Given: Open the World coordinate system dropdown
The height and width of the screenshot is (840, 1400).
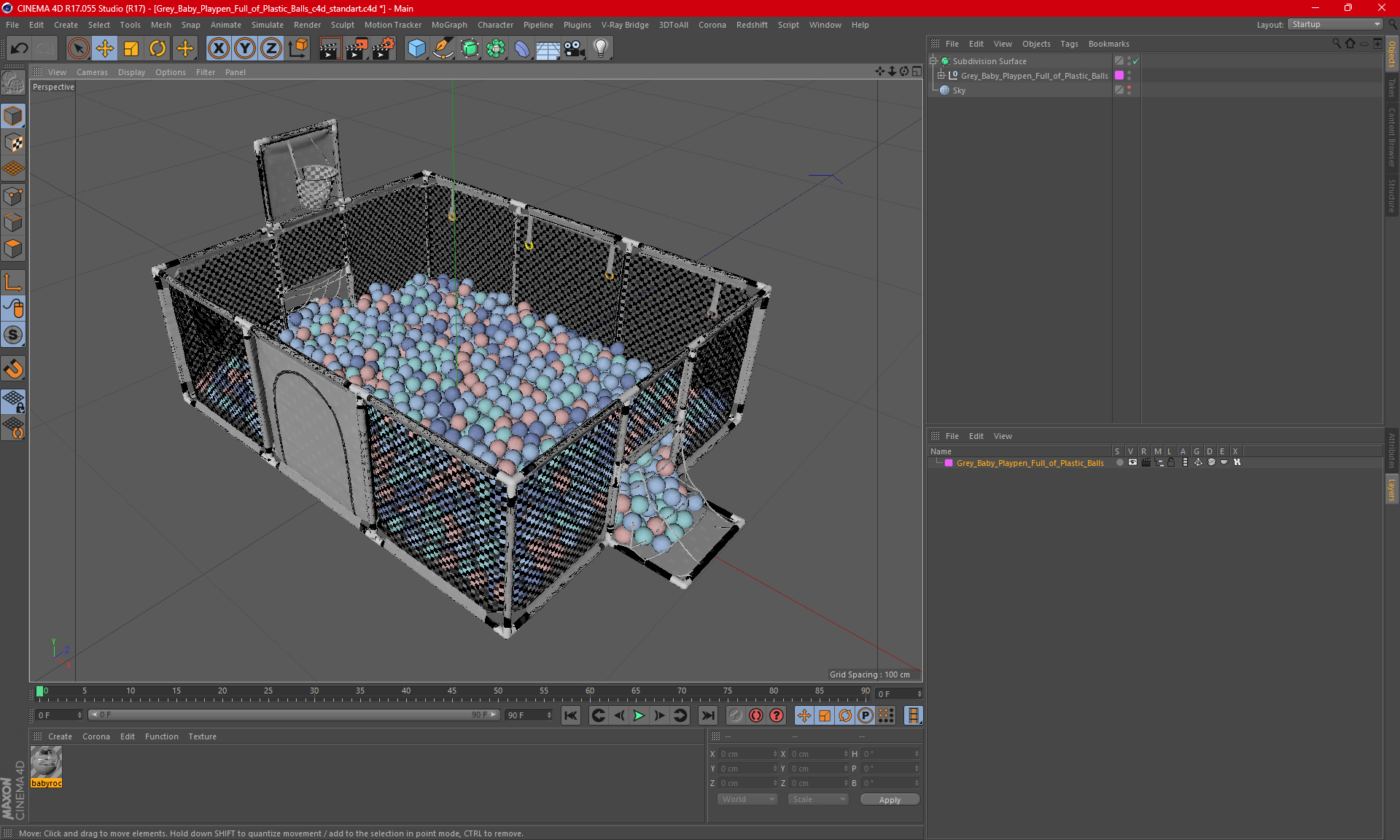Looking at the screenshot, I should 747,799.
